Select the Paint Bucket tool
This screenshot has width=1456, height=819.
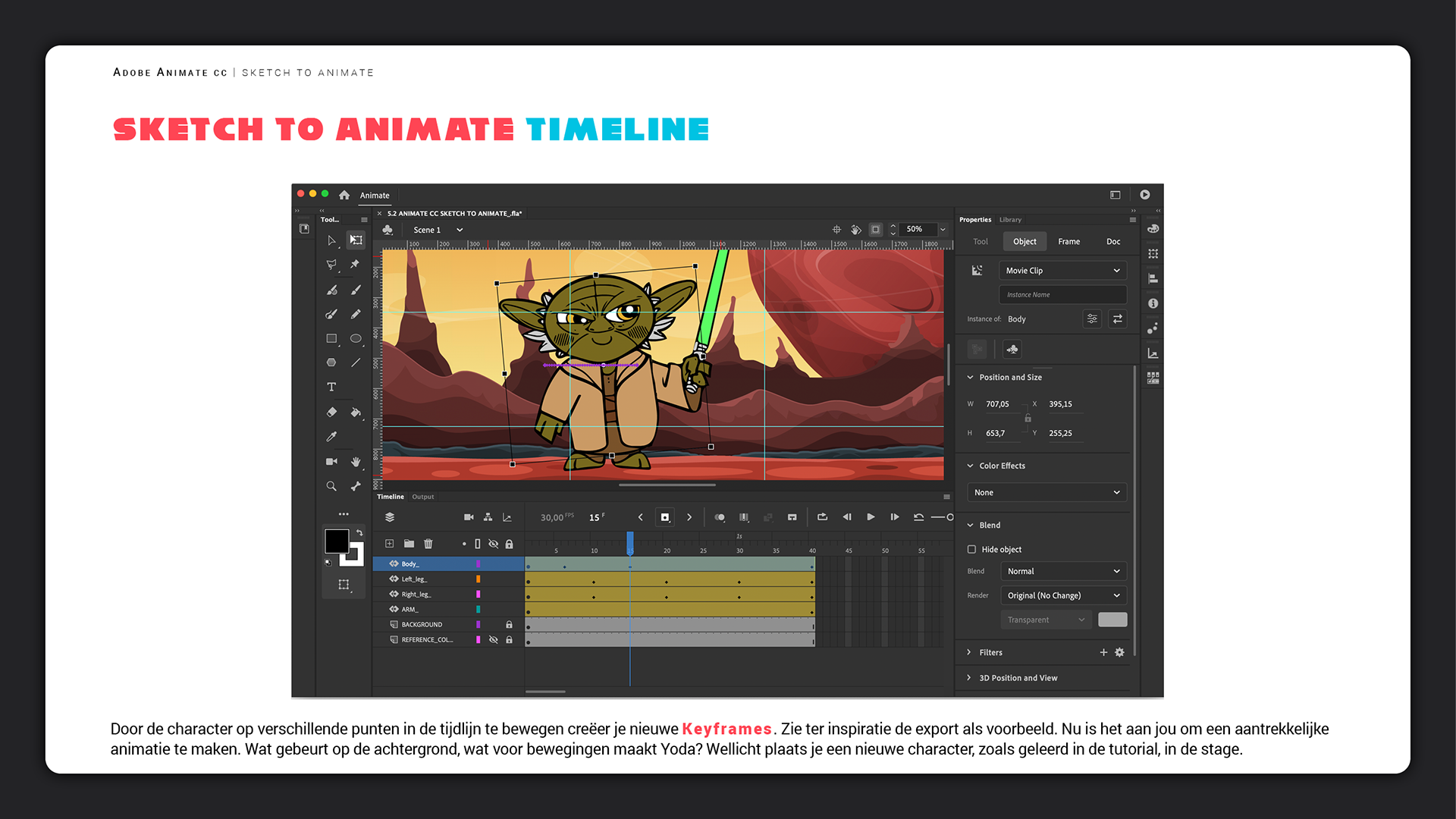tap(356, 412)
